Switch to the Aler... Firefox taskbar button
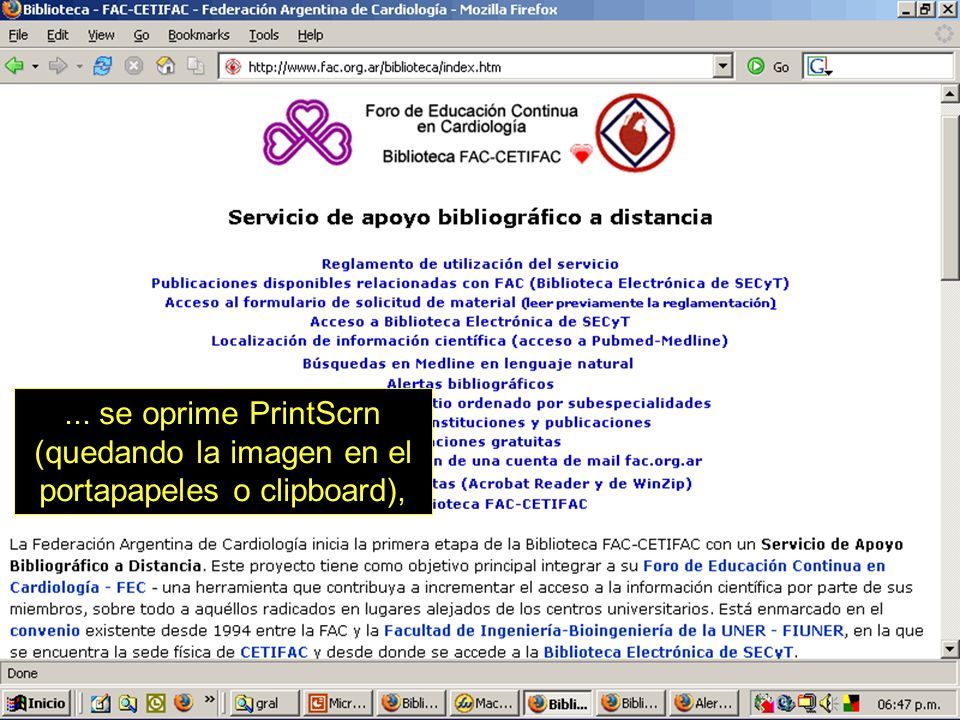This screenshot has height=720, width=960. pyautogui.click(x=704, y=703)
